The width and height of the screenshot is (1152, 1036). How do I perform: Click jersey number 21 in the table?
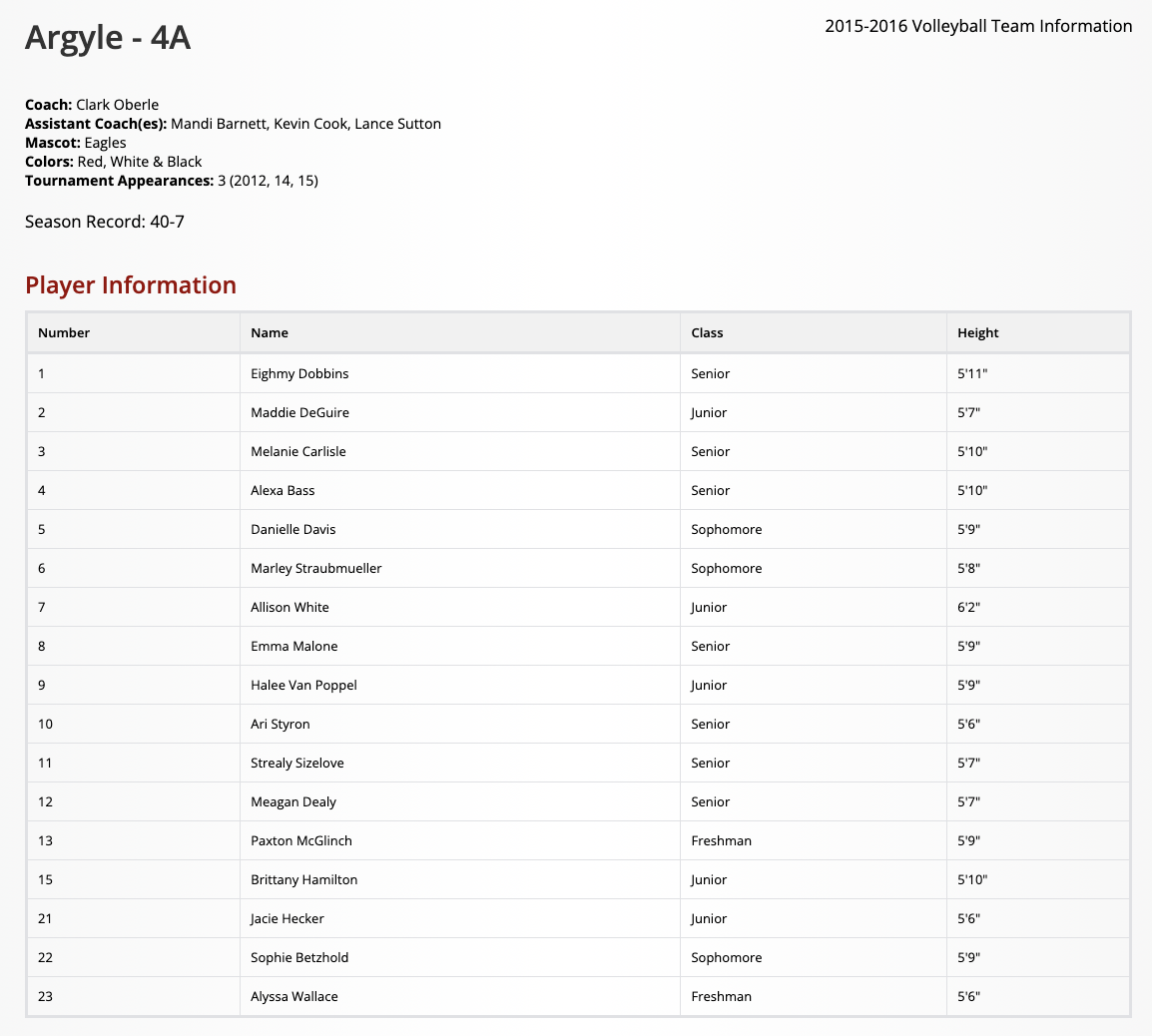(45, 918)
